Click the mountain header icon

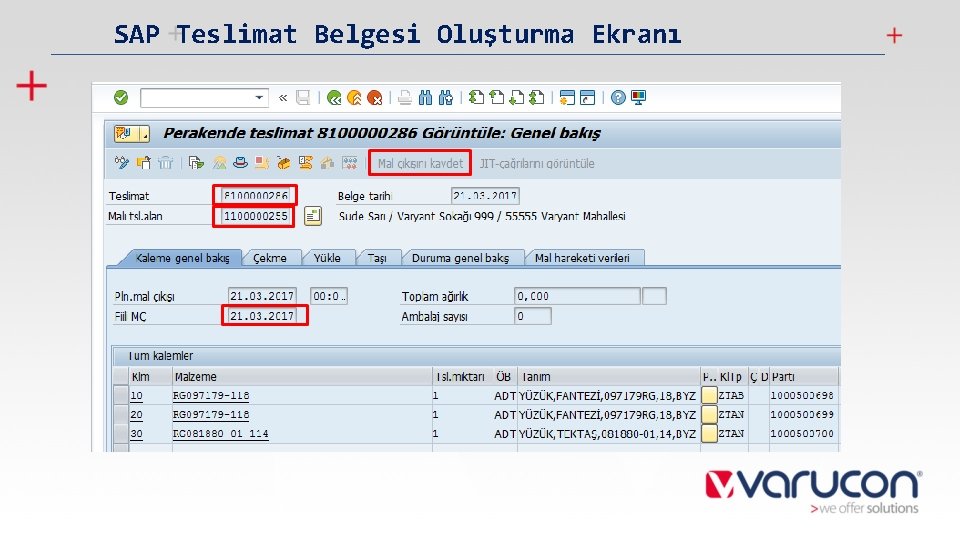pyautogui.click(x=219, y=163)
